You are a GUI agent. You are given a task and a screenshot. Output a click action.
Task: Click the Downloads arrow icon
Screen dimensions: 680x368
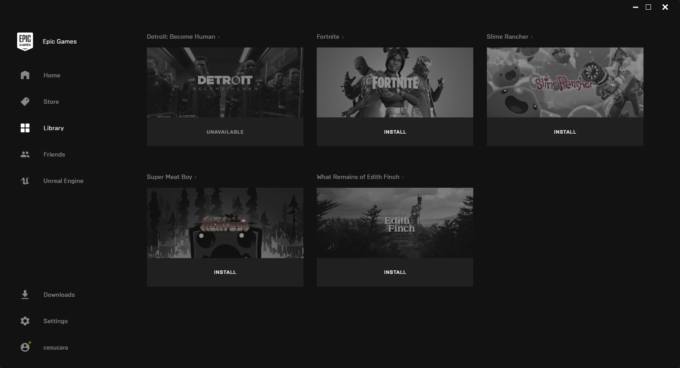pos(25,295)
